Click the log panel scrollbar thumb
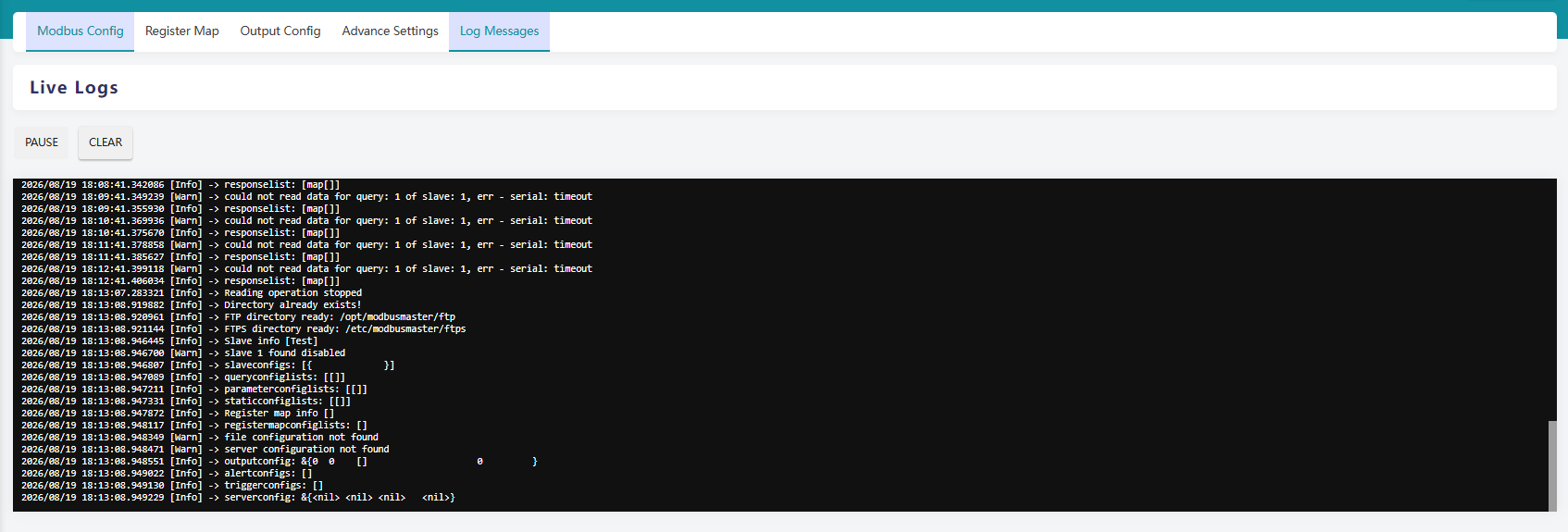The height and width of the screenshot is (532, 1568). pos(1552,466)
